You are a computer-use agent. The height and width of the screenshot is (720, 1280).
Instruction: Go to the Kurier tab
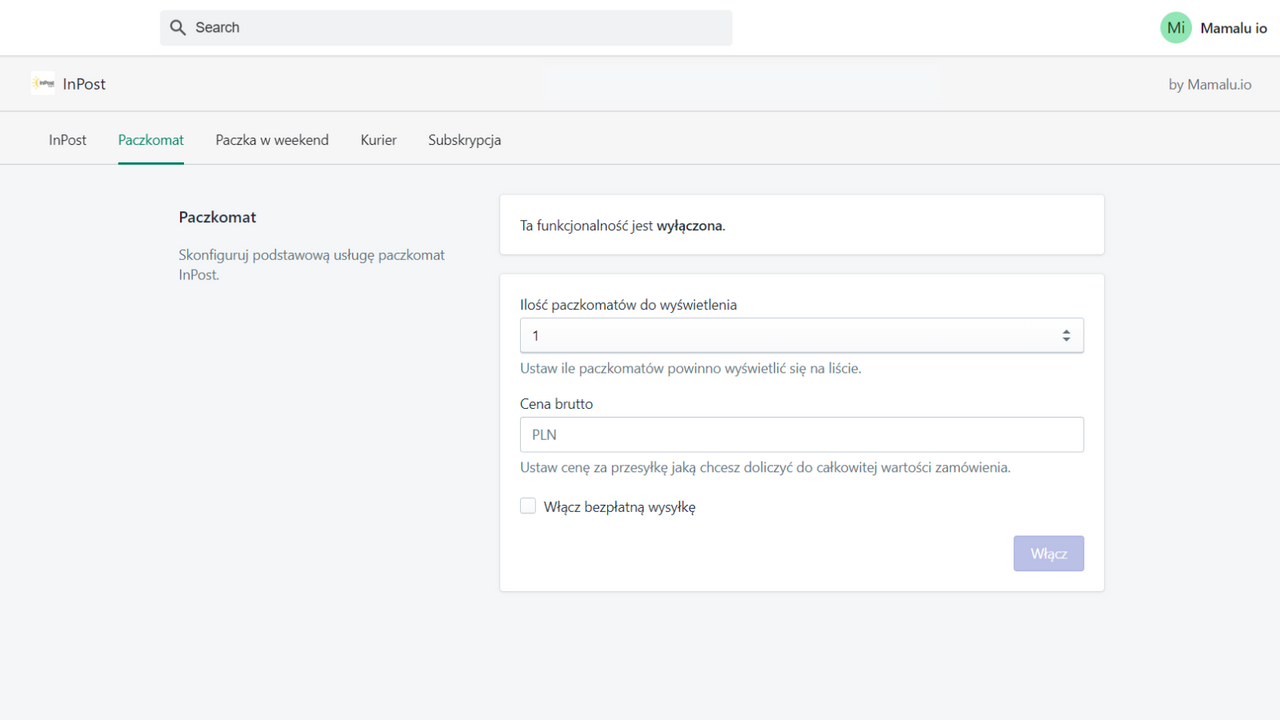point(379,140)
